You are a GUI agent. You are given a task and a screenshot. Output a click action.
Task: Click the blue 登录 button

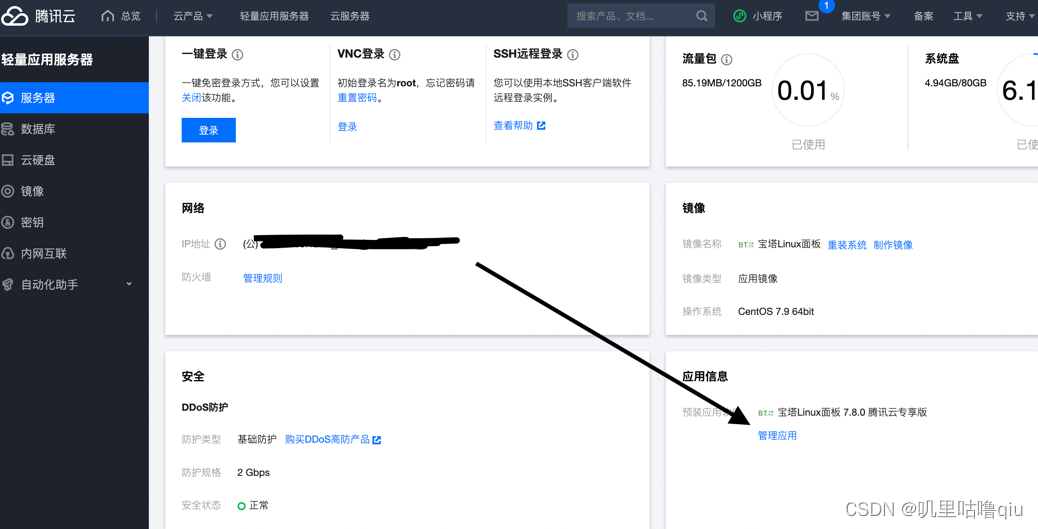coord(209,130)
